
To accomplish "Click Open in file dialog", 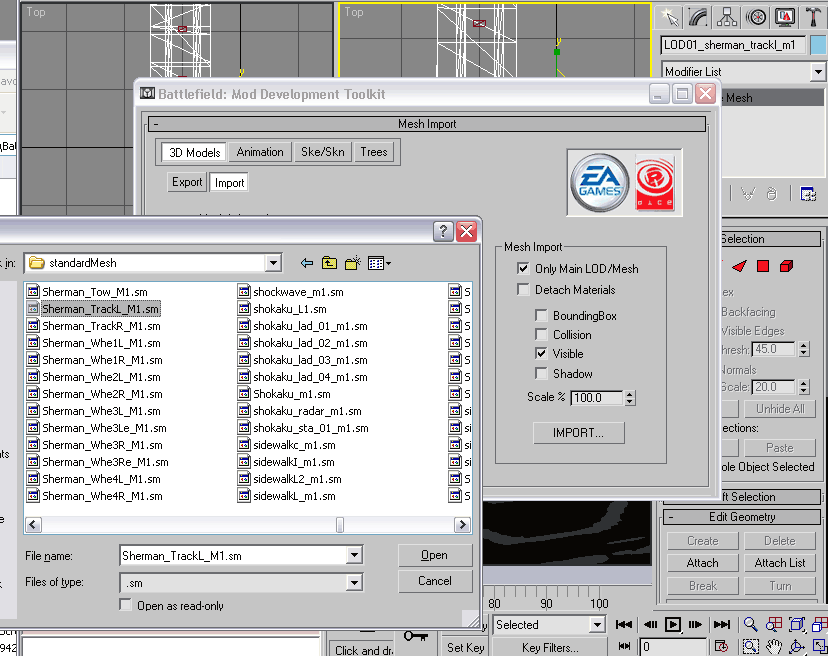I will point(435,555).
